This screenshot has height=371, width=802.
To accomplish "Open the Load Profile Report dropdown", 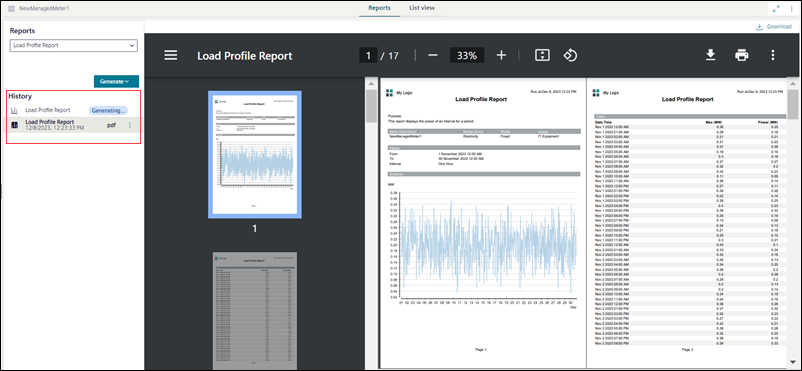I will coord(74,45).
